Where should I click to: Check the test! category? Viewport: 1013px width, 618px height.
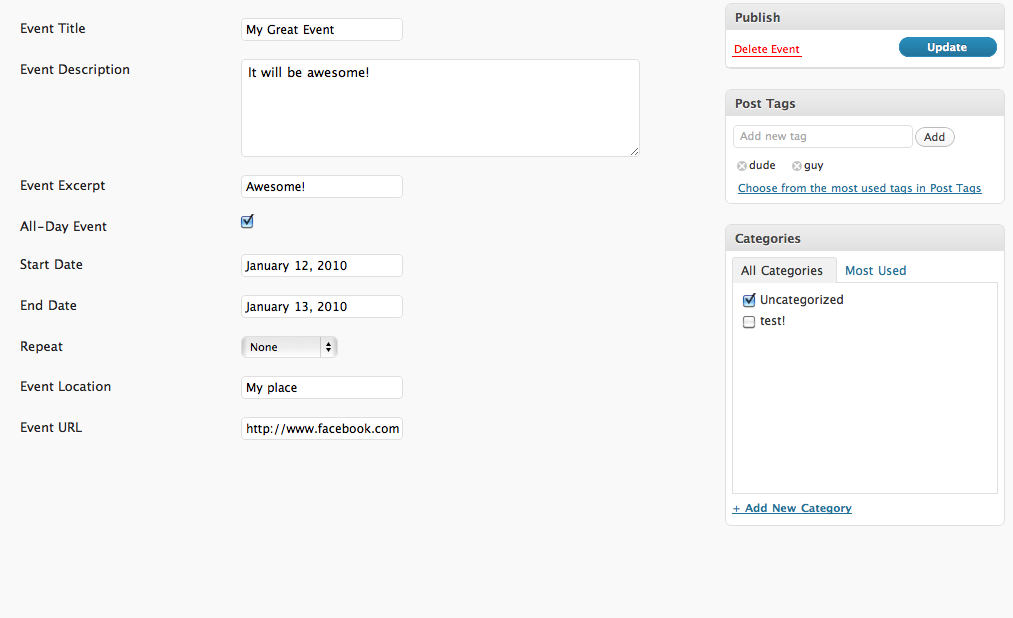[x=749, y=322]
